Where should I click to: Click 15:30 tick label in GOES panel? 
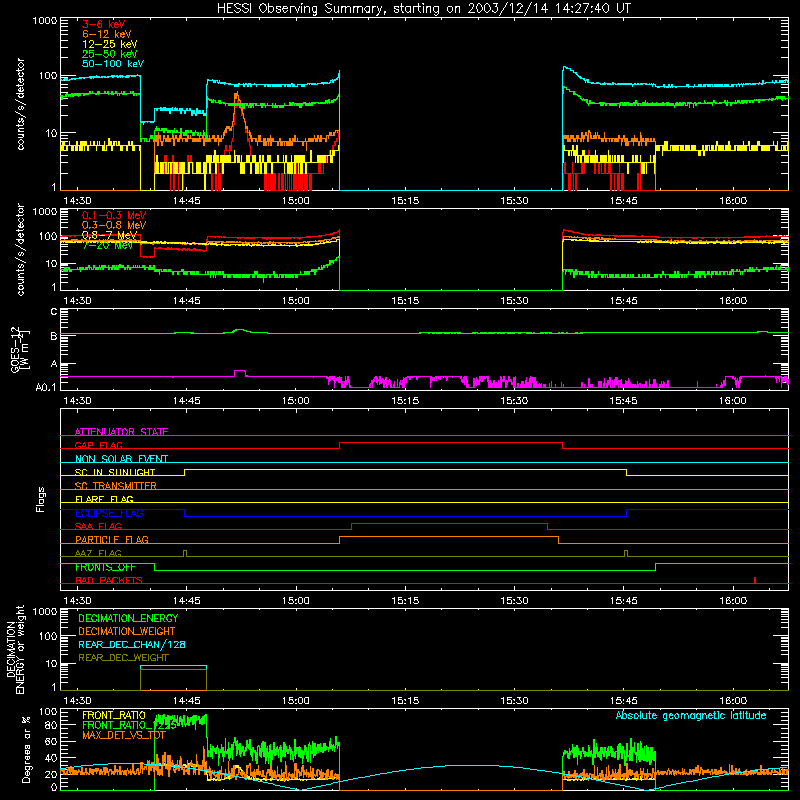point(514,401)
